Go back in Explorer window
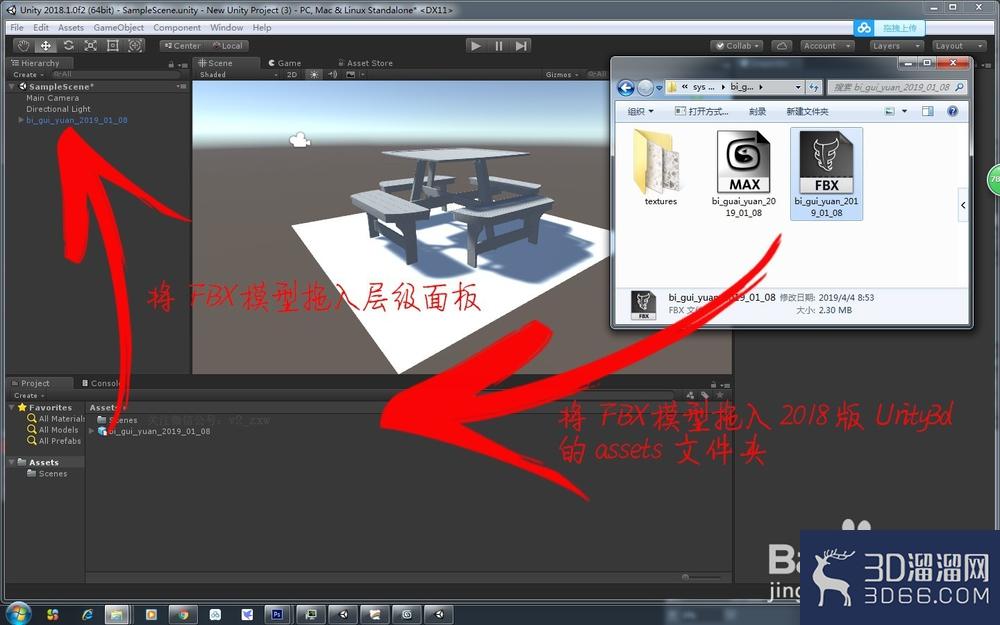The height and width of the screenshot is (625, 1000). [626, 87]
